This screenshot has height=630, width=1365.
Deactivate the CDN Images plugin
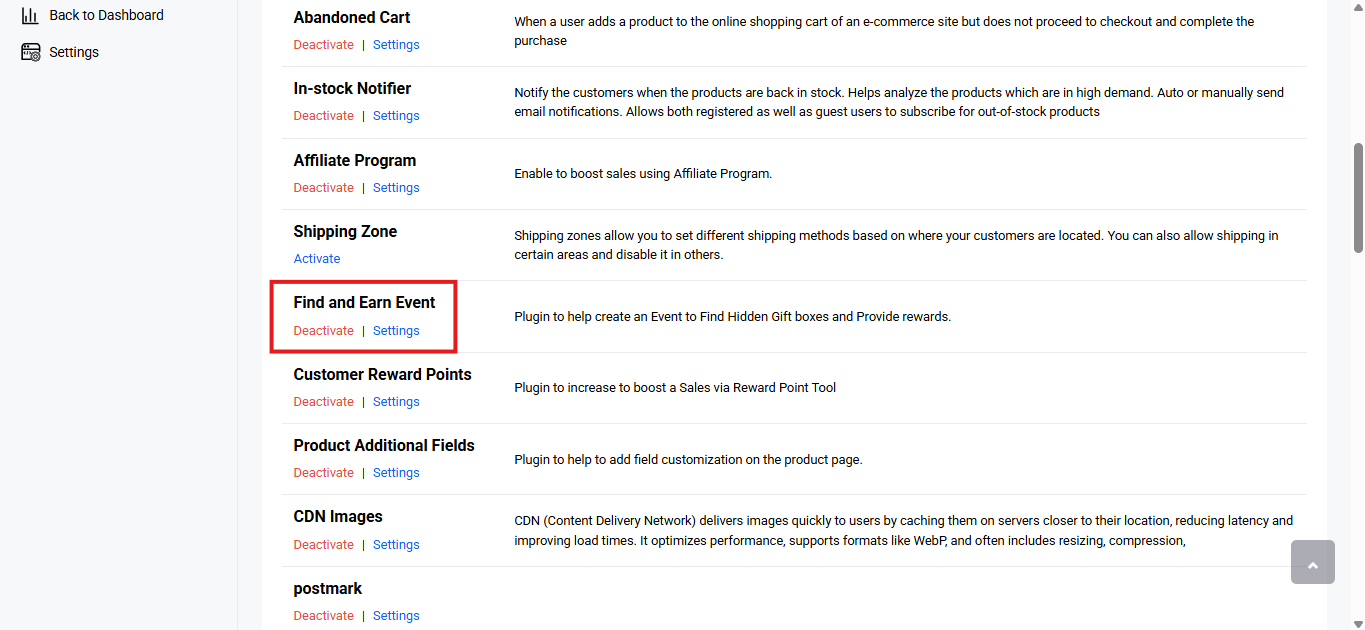click(x=323, y=545)
